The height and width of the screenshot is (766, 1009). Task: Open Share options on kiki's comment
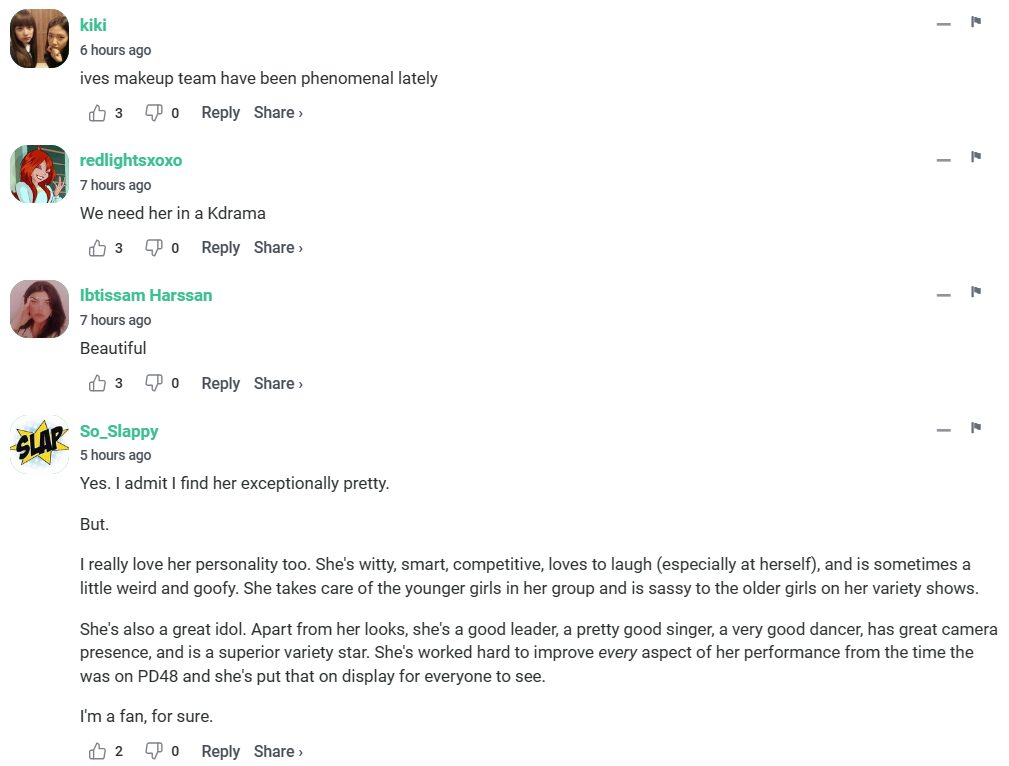click(277, 113)
